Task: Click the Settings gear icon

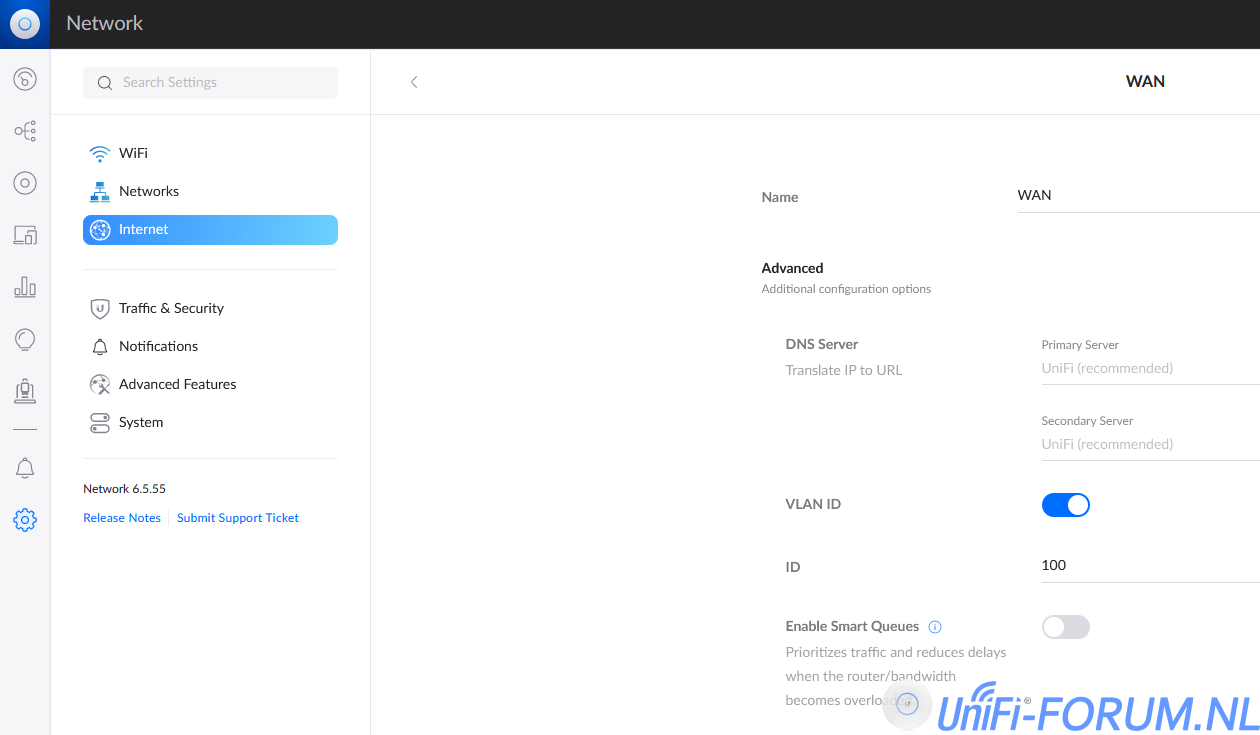Action: click(25, 520)
